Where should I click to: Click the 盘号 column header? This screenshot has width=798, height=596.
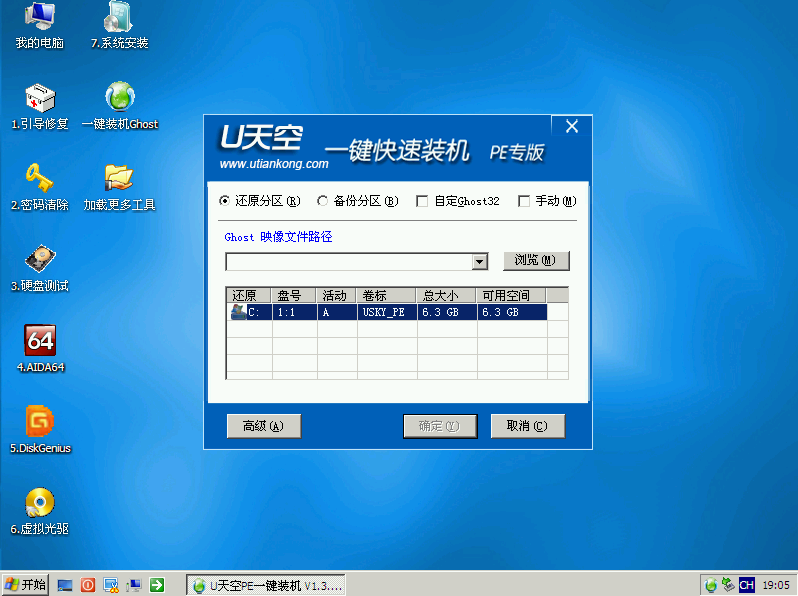point(294,296)
